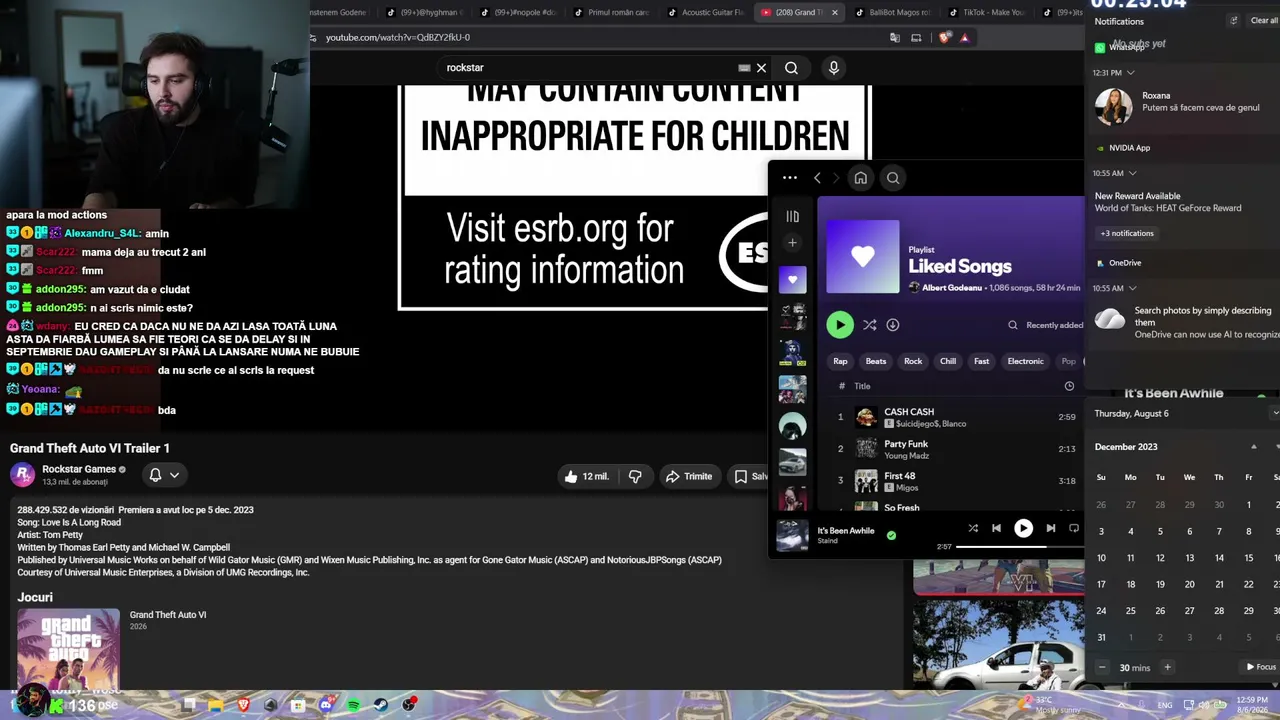Collapse the OneDrive 10:55 AM notification group
This screenshot has width=1280, height=720.
tap(1133, 288)
